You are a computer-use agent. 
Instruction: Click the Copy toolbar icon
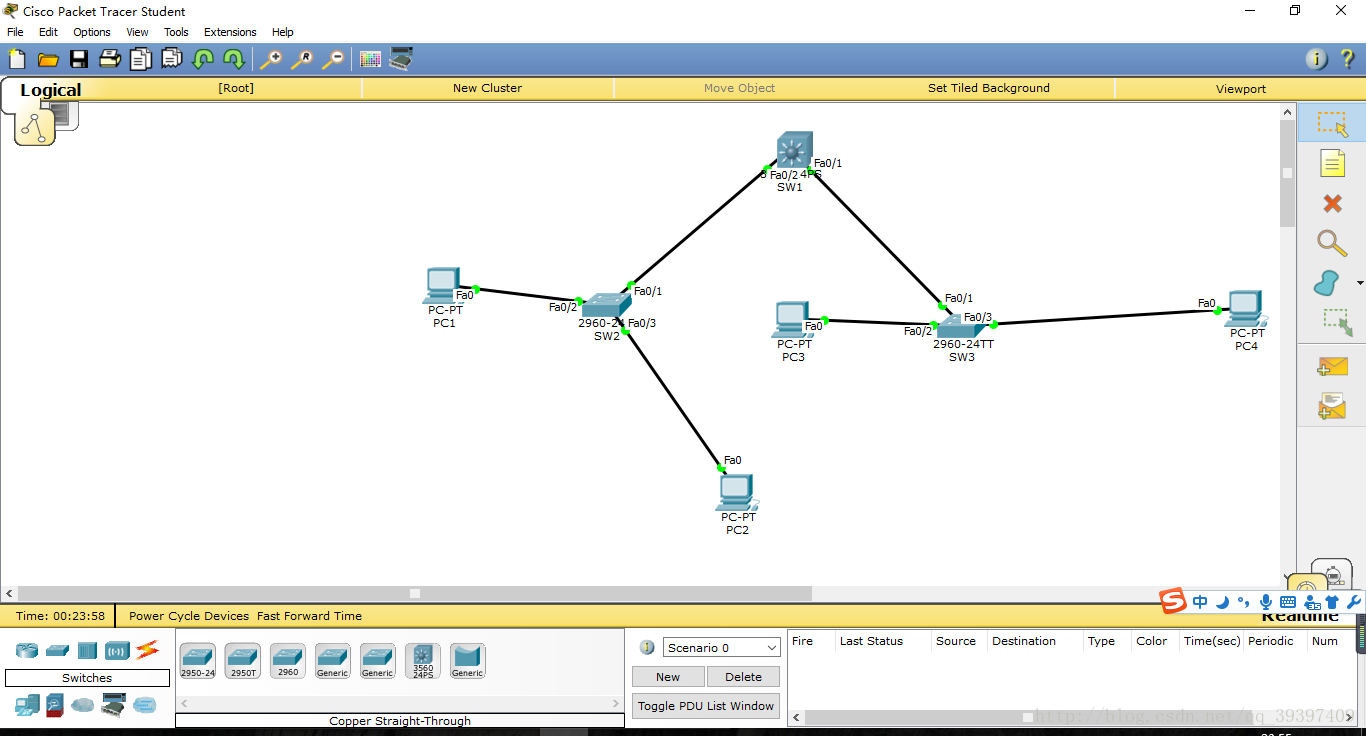pyautogui.click(x=140, y=59)
